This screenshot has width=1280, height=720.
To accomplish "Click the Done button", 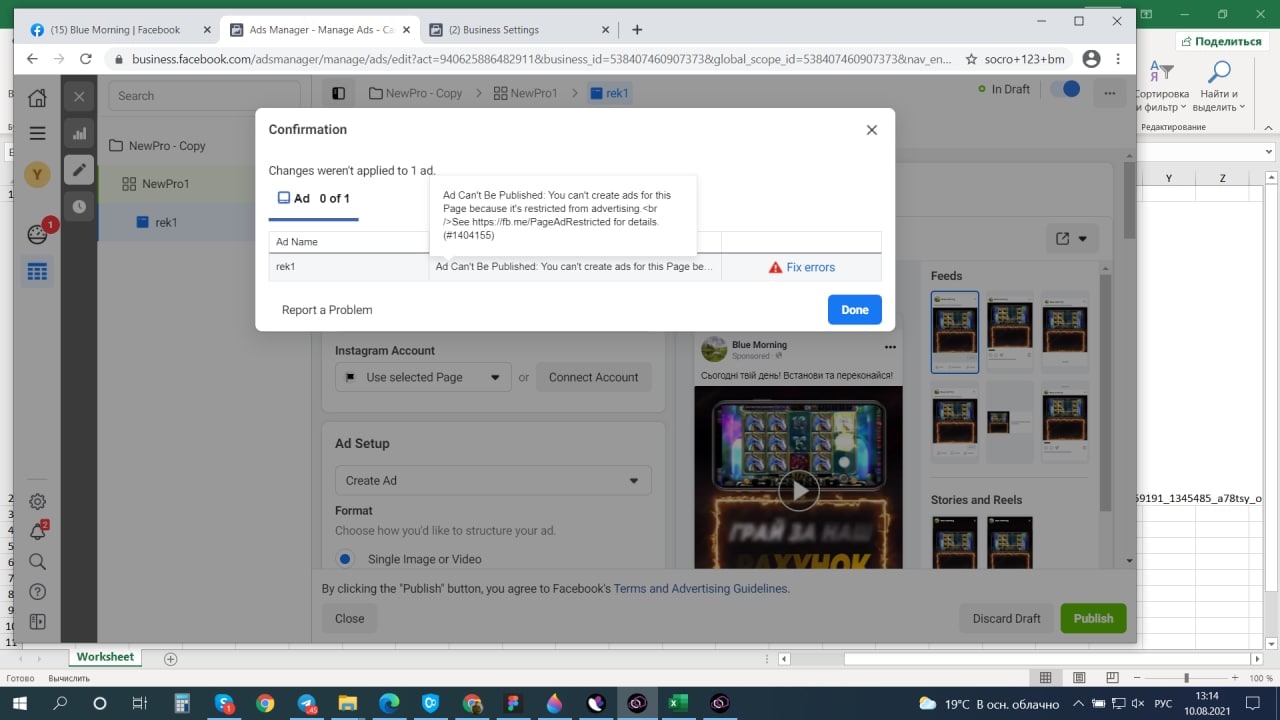I will (854, 310).
